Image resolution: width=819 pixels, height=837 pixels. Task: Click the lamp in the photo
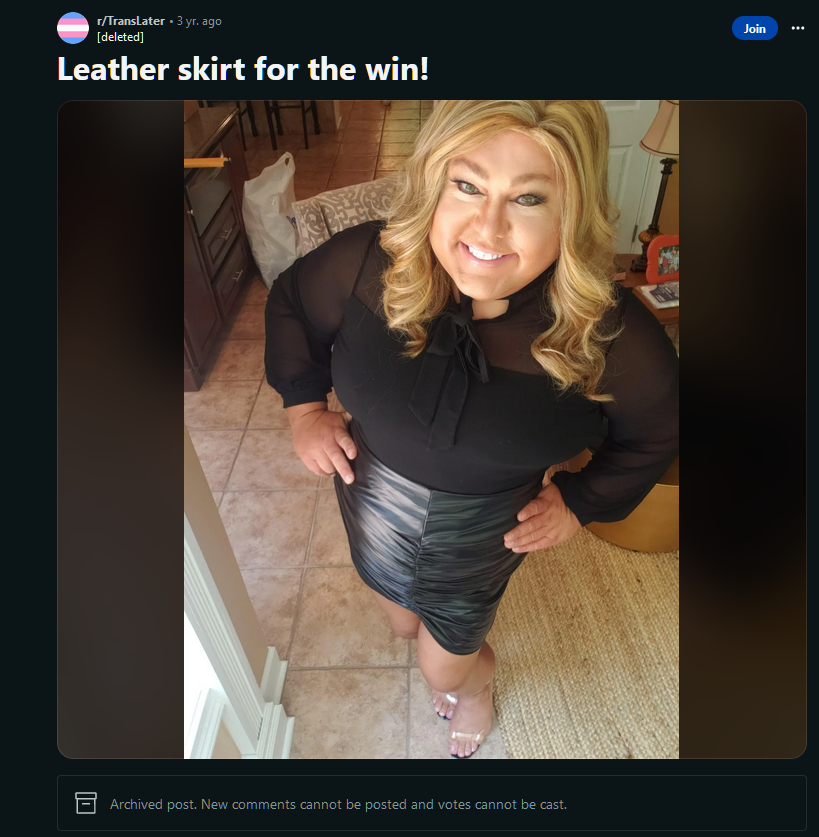[x=657, y=181]
